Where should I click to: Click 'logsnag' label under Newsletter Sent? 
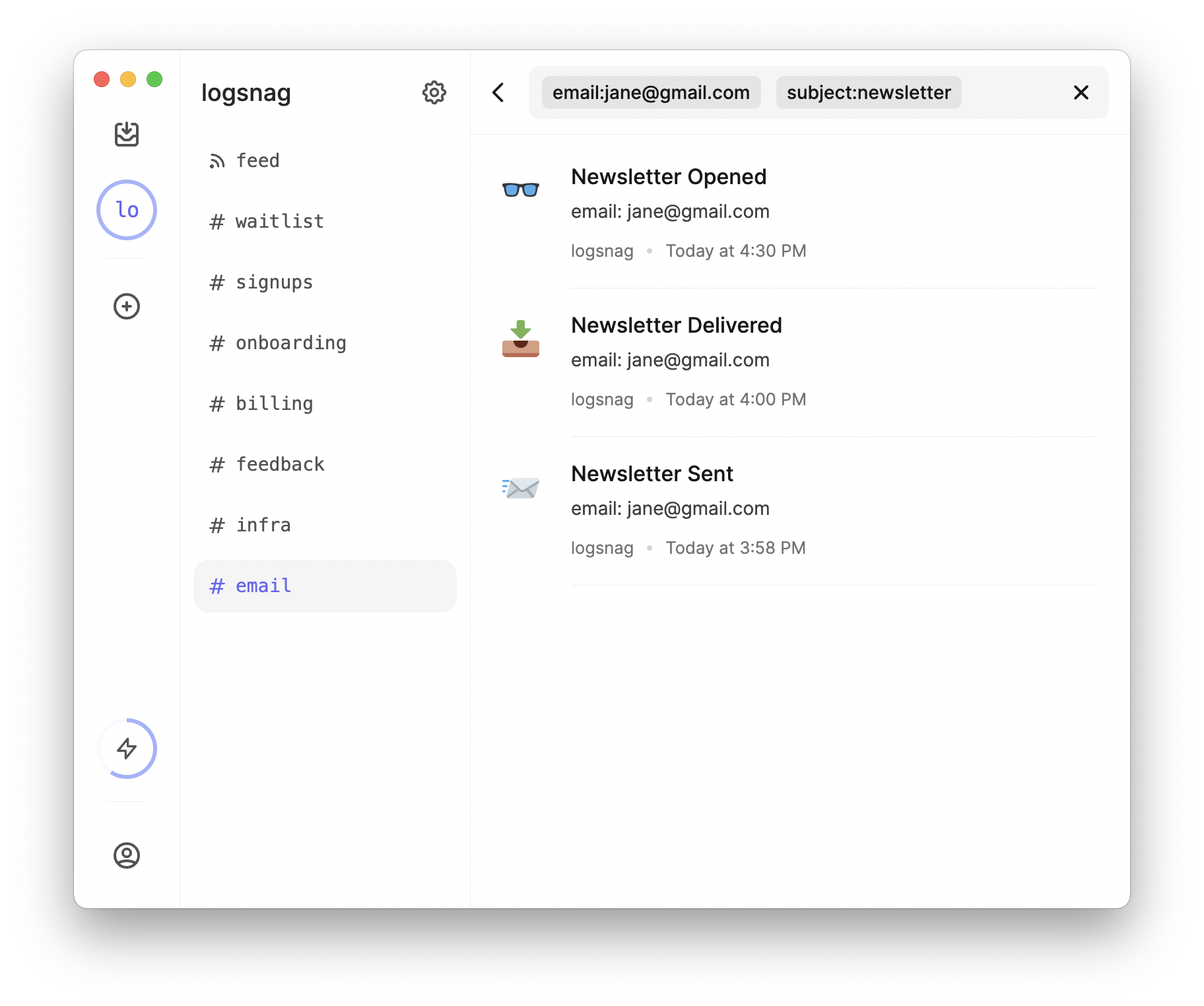click(x=602, y=549)
